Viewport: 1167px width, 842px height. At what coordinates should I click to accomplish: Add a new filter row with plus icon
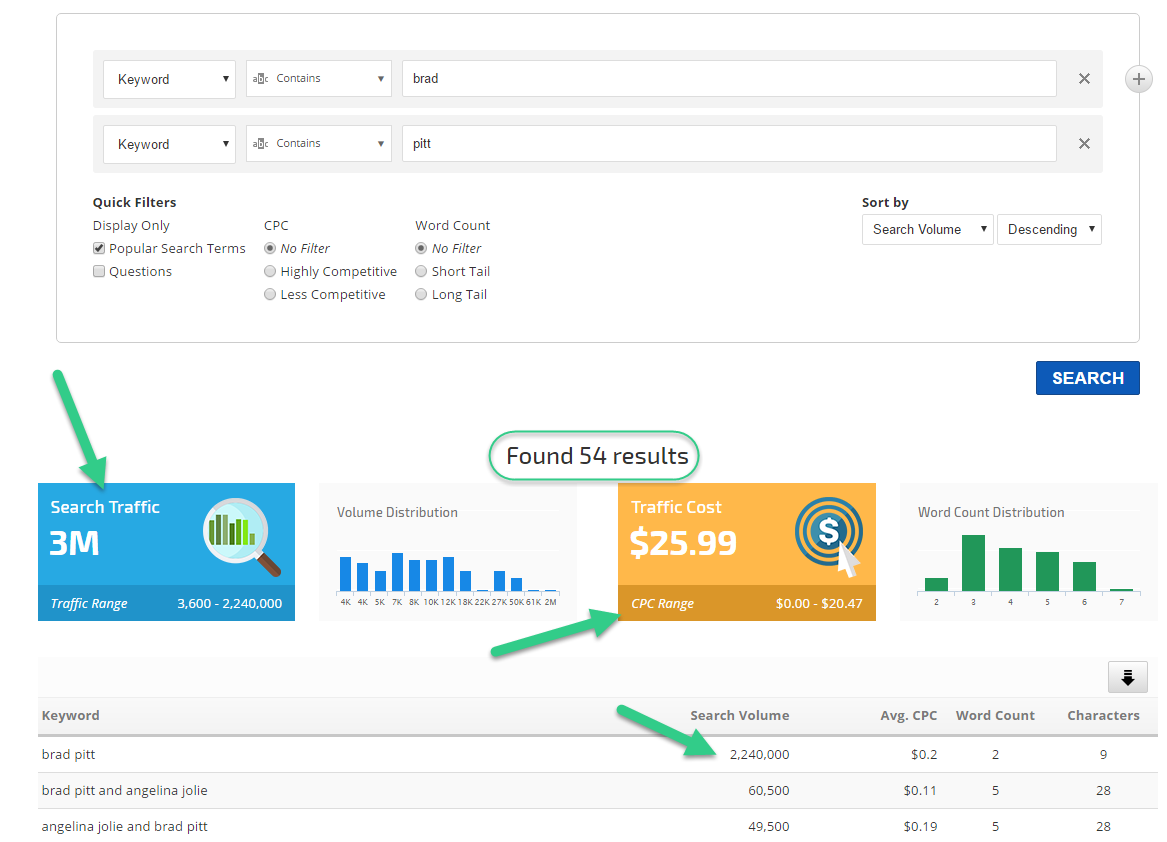1139,79
